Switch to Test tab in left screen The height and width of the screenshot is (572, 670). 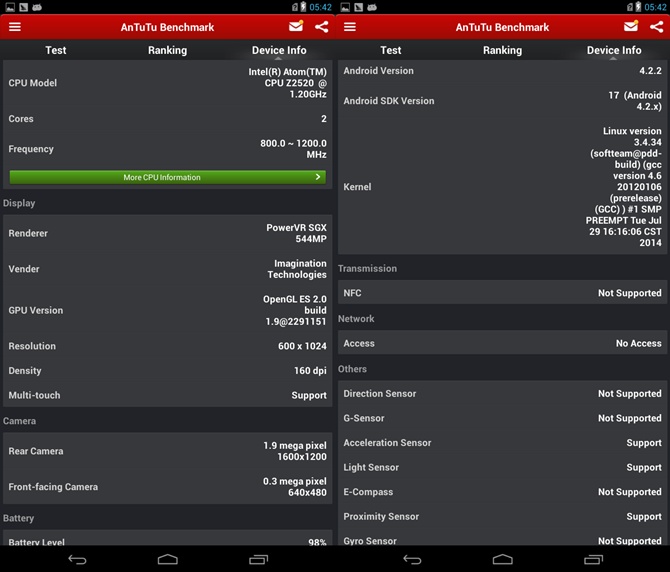(x=56, y=50)
